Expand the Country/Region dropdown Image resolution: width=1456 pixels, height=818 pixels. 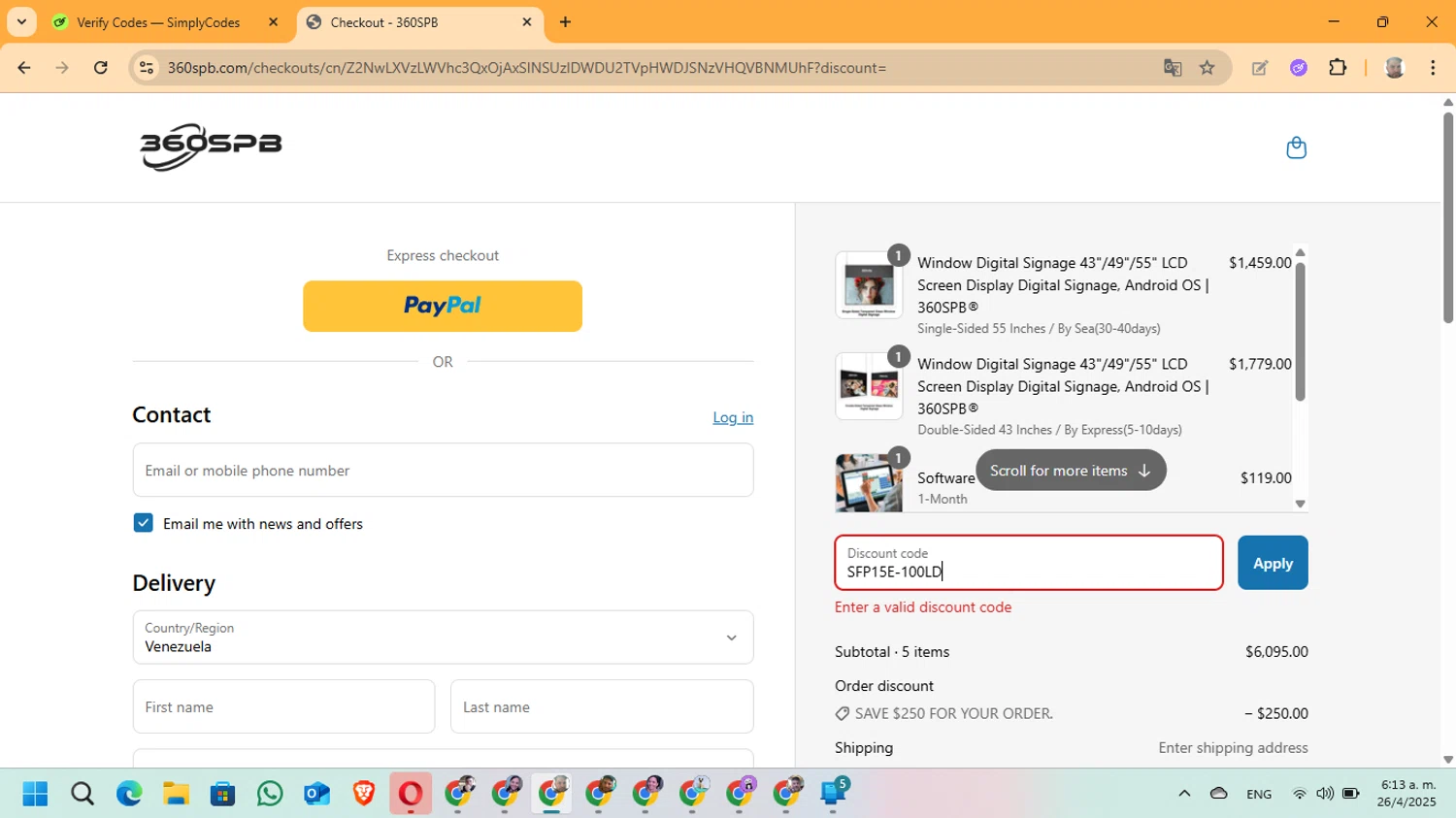point(443,638)
